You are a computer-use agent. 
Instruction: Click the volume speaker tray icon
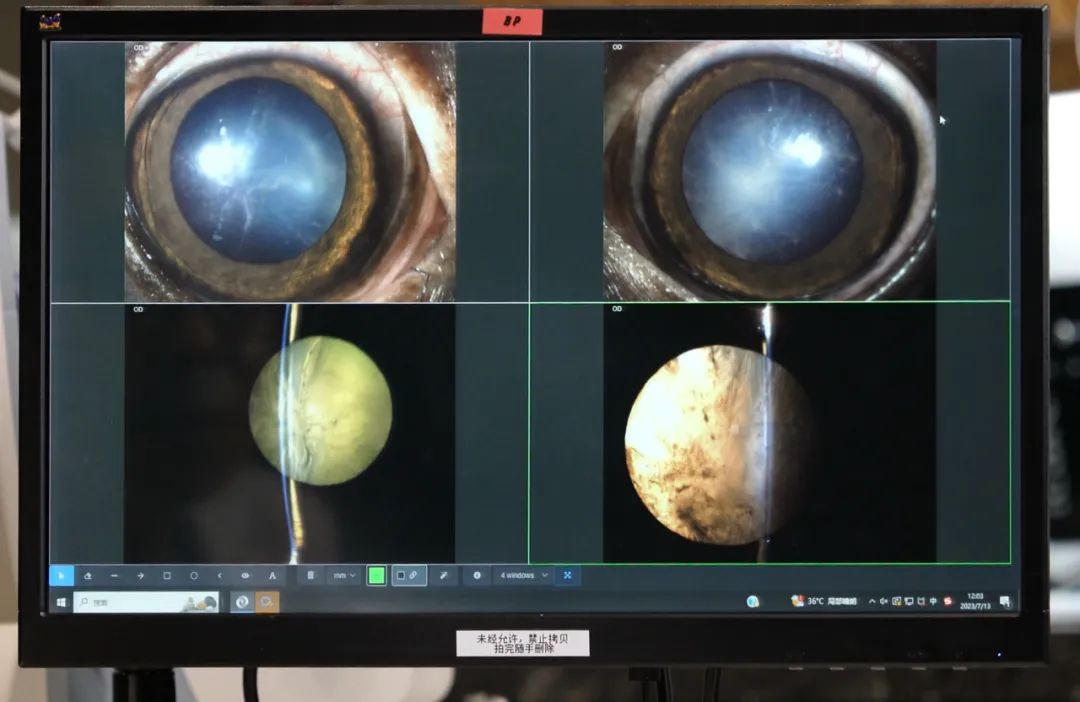(x=884, y=601)
